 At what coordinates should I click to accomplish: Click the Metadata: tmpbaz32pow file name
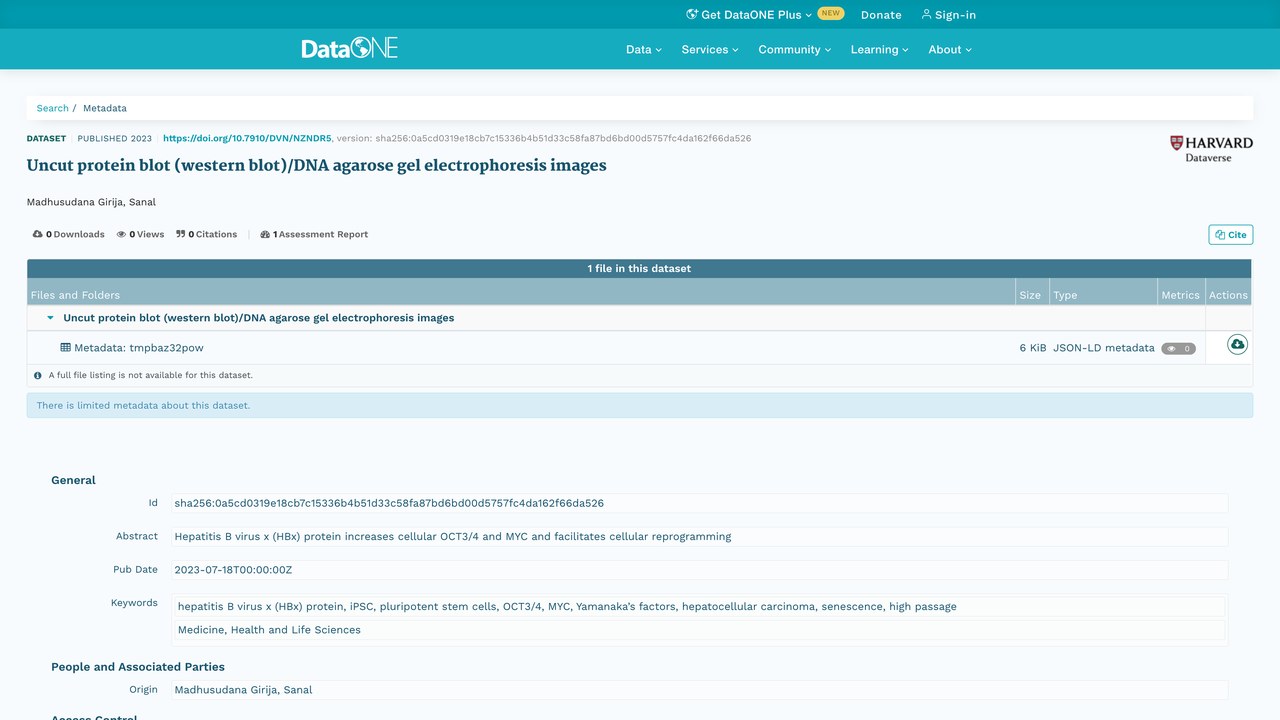(x=139, y=348)
